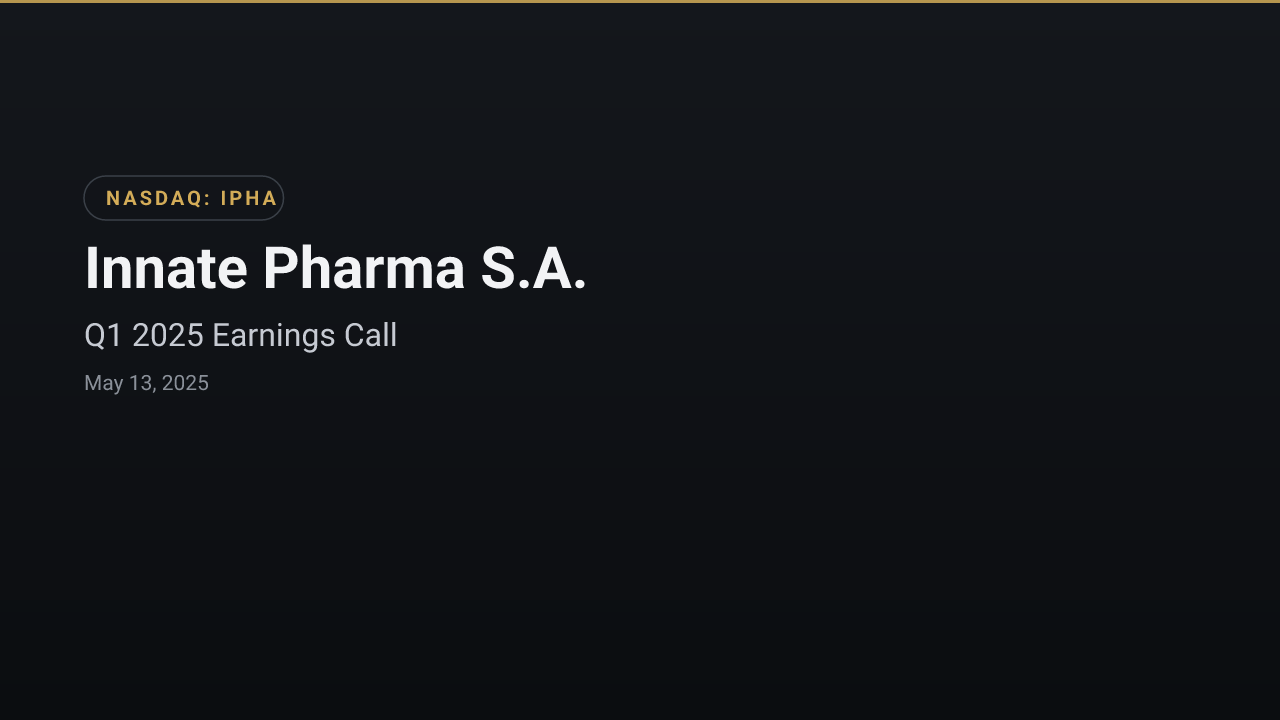
Task: Select the May 13, 2025 date line
Action: click(146, 383)
